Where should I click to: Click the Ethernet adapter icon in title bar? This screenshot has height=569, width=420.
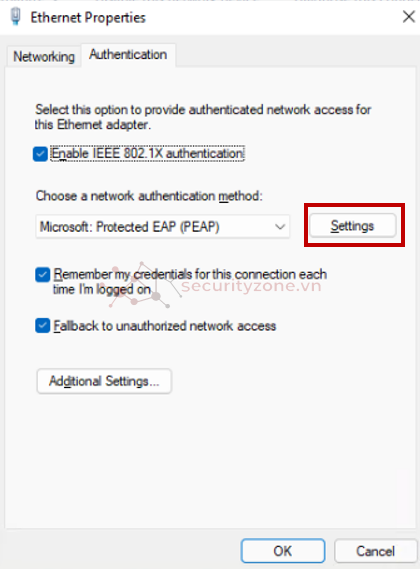(16, 17)
